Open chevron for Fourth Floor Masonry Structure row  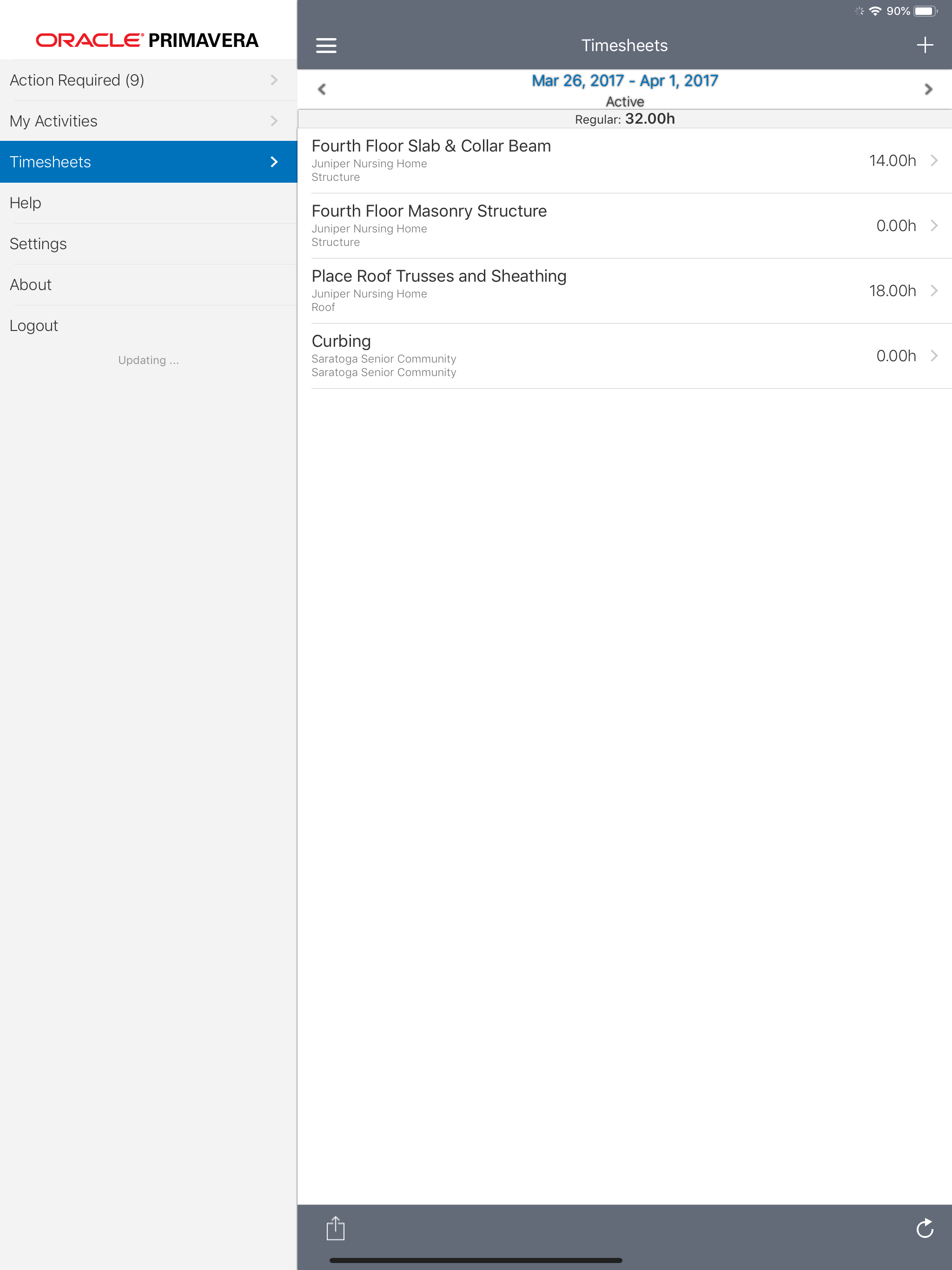point(933,225)
